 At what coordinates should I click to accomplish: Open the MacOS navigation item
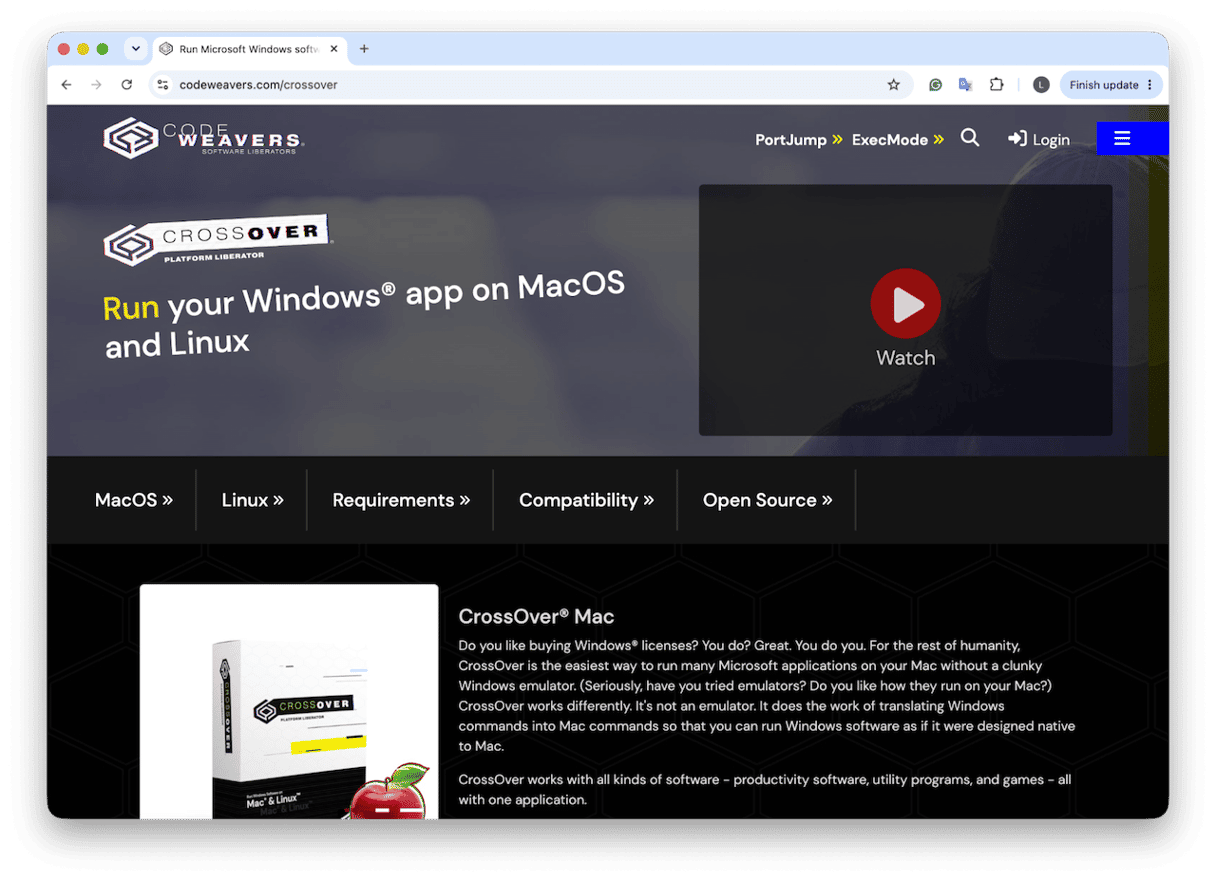pyautogui.click(x=134, y=500)
